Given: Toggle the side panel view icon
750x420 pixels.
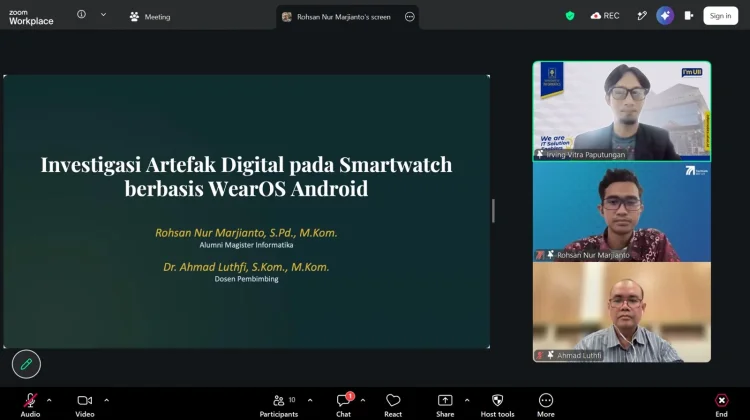Looking at the screenshot, I should click(689, 16).
